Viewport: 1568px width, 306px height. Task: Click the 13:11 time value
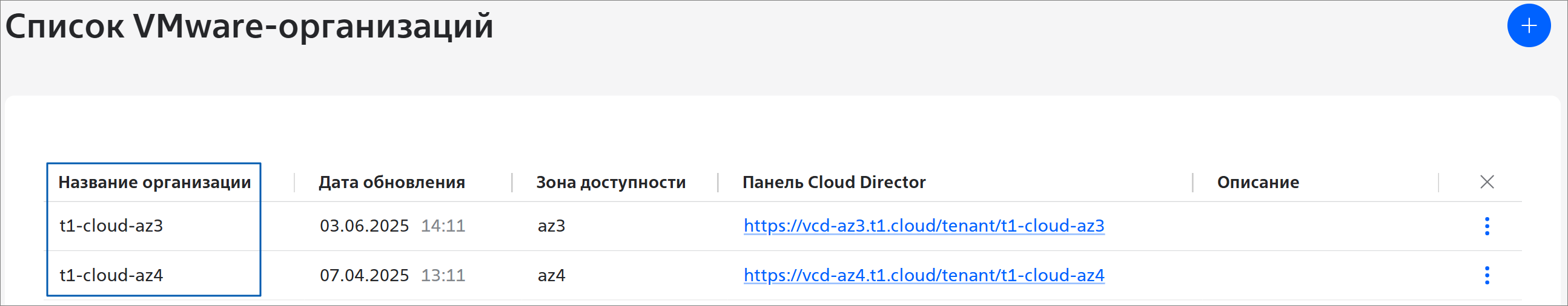443,275
